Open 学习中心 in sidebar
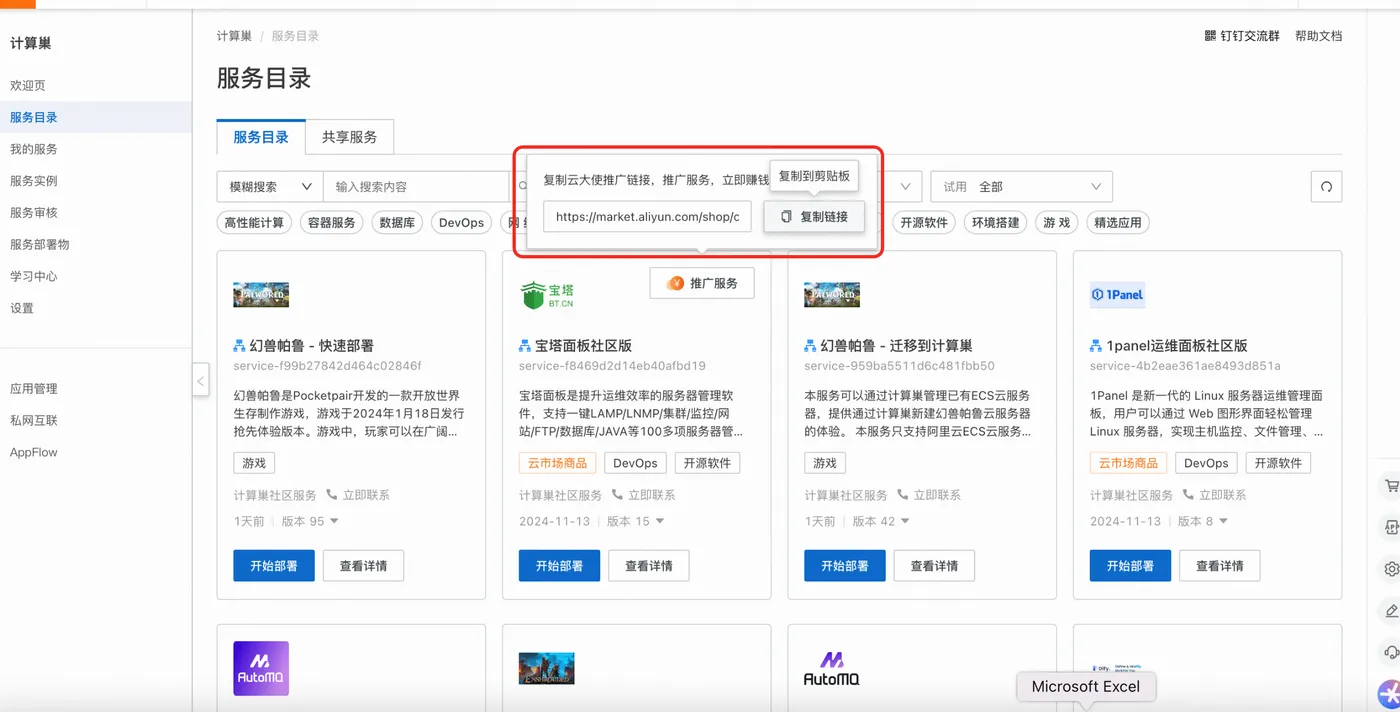The image size is (1400, 712). click(x=34, y=277)
